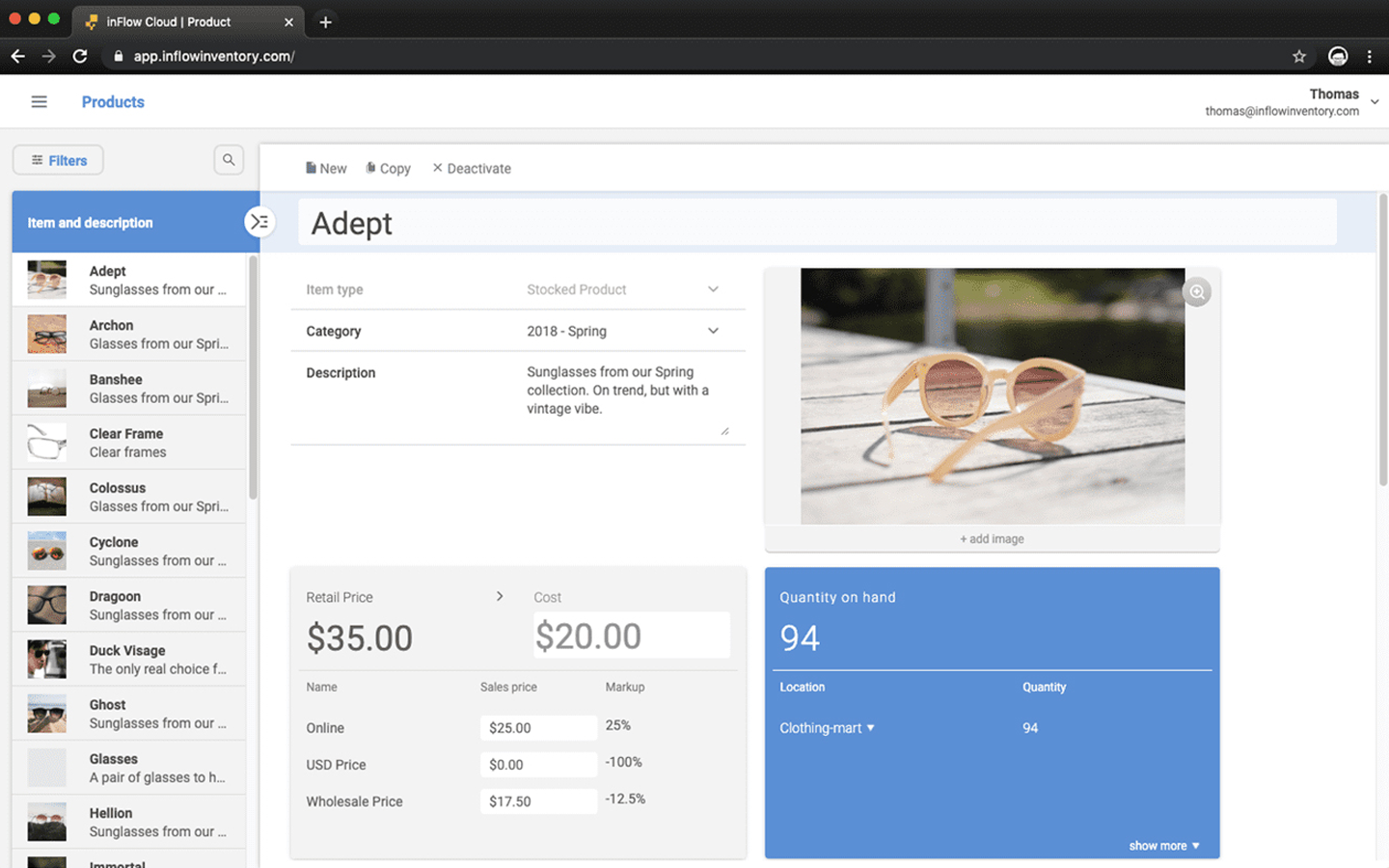Click the Cost input field
This screenshot has height=868, width=1389.
click(631, 637)
